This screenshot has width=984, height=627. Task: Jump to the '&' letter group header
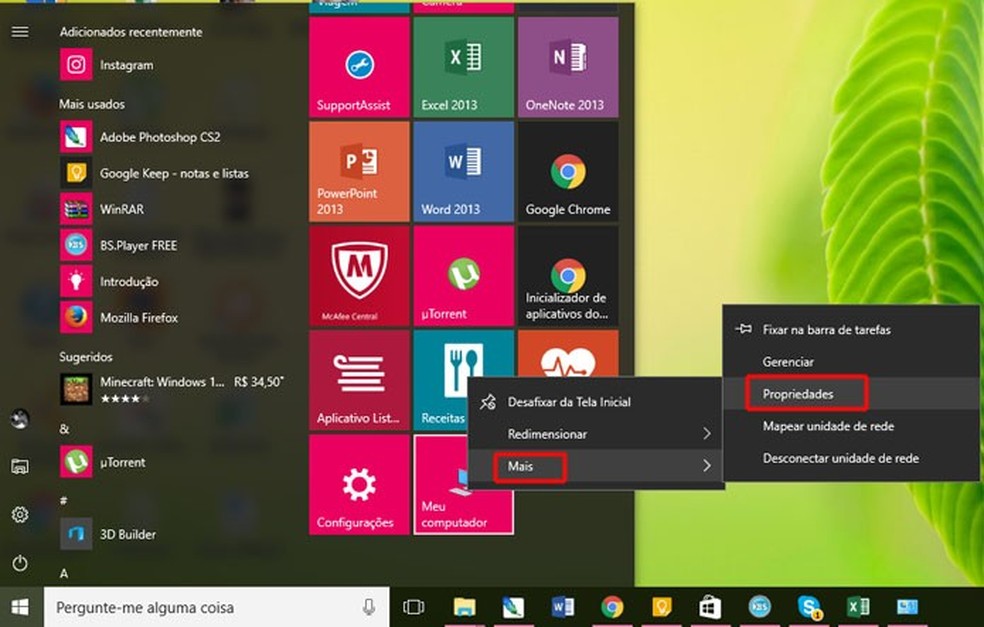[x=64, y=429]
